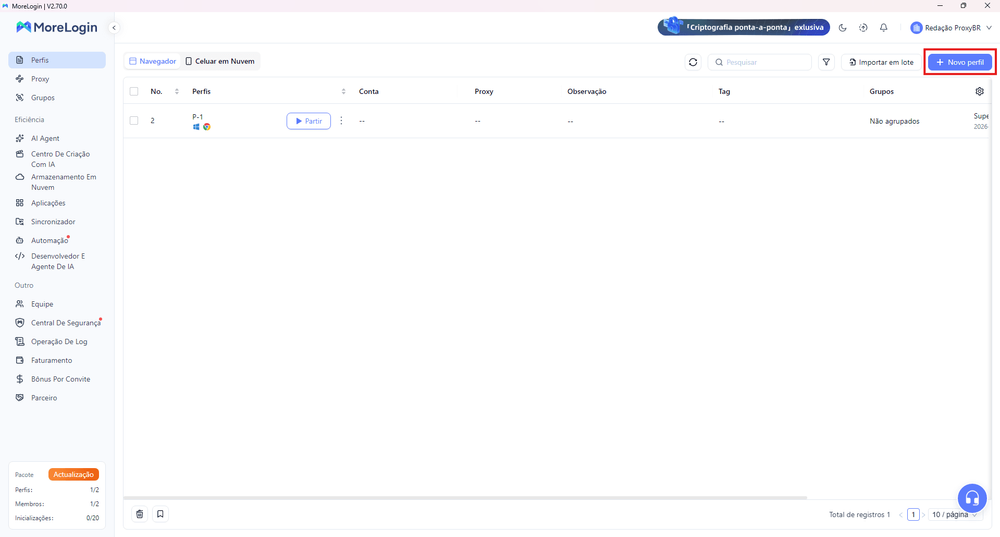
Task: Open more options for profile P-1
Action: click(341, 121)
